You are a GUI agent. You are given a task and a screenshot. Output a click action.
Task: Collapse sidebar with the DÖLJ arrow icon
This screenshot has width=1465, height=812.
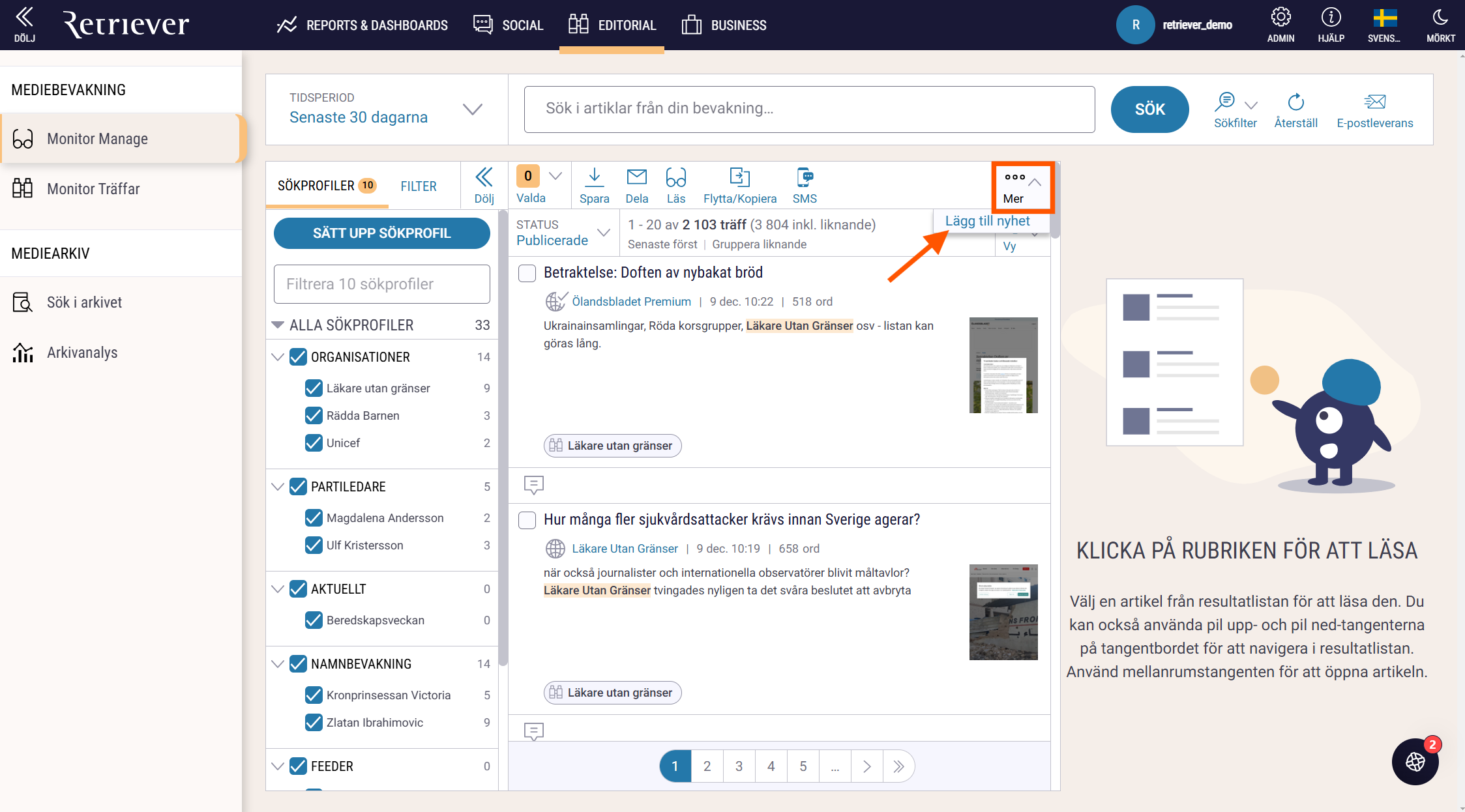(x=24, y=24)
